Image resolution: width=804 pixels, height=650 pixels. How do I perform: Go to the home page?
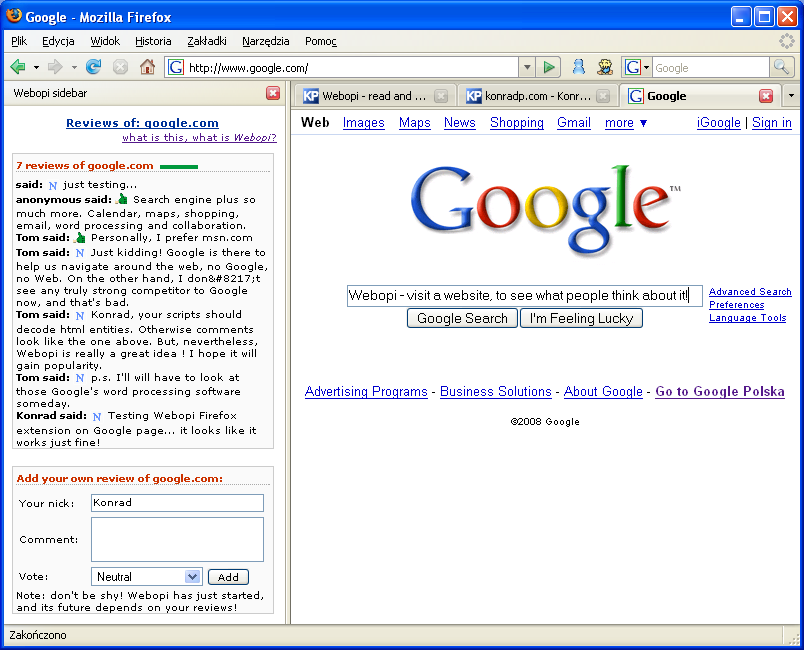click(148, 67)
